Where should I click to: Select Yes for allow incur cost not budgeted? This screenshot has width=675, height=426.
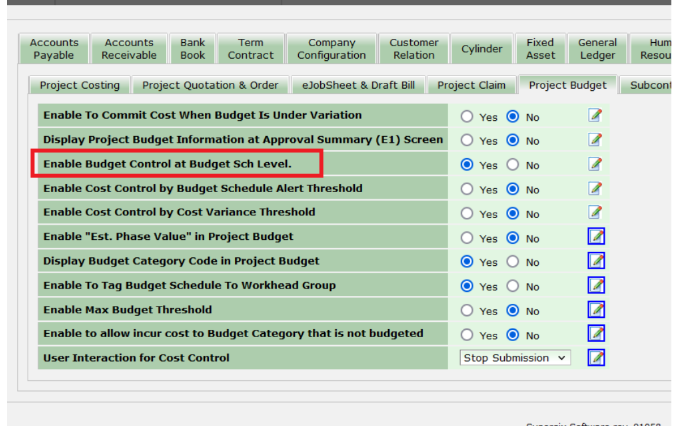[x=467, y=334]
